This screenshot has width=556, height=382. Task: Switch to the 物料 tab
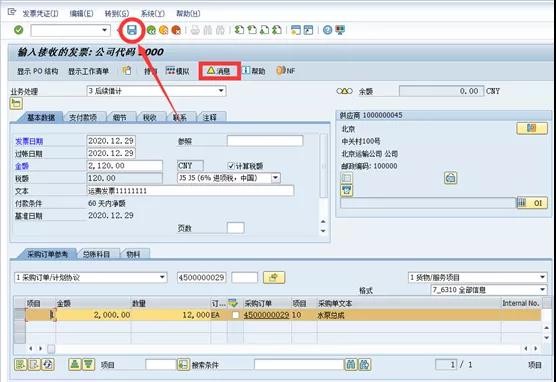(134, 254)
